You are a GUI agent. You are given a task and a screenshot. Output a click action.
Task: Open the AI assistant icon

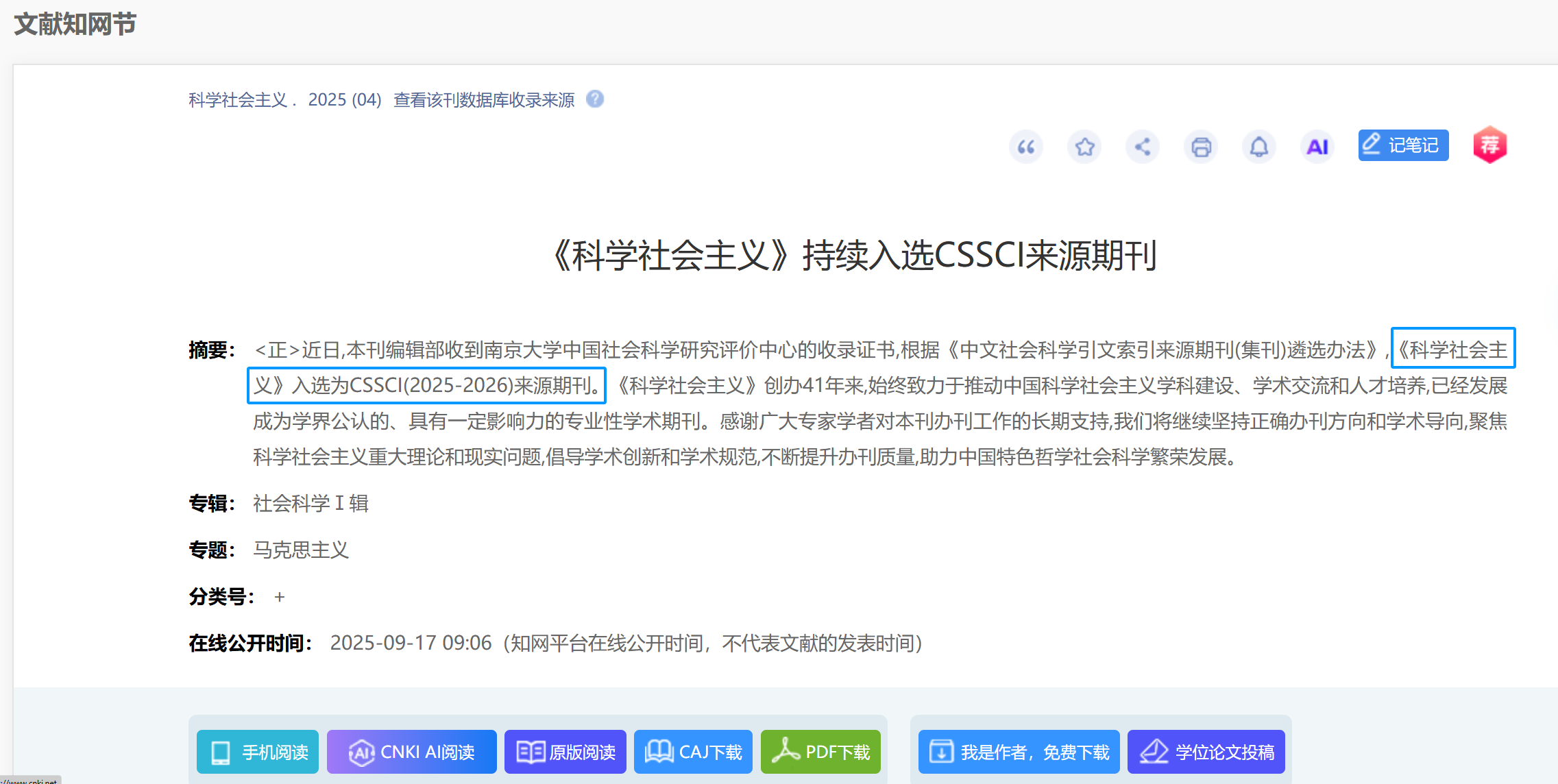(1317, 147)
